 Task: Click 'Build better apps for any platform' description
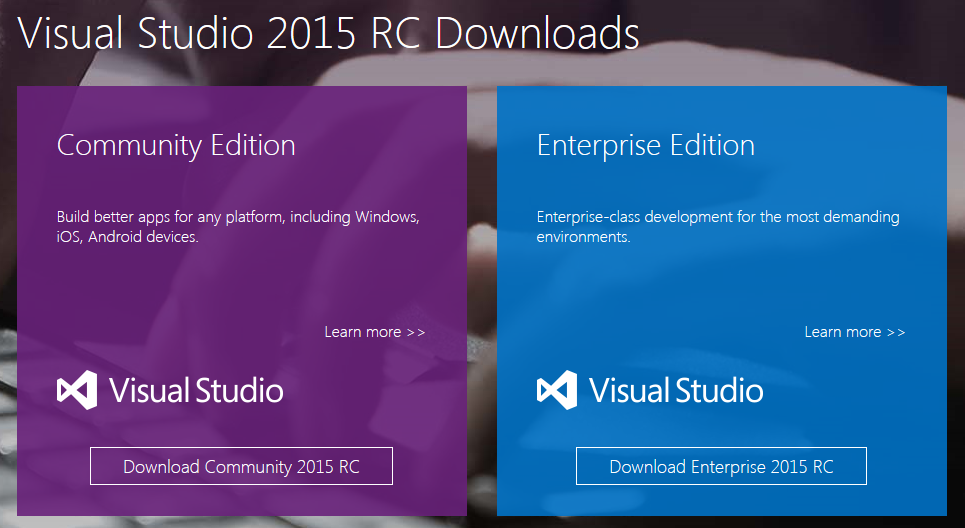click(238, 226)
